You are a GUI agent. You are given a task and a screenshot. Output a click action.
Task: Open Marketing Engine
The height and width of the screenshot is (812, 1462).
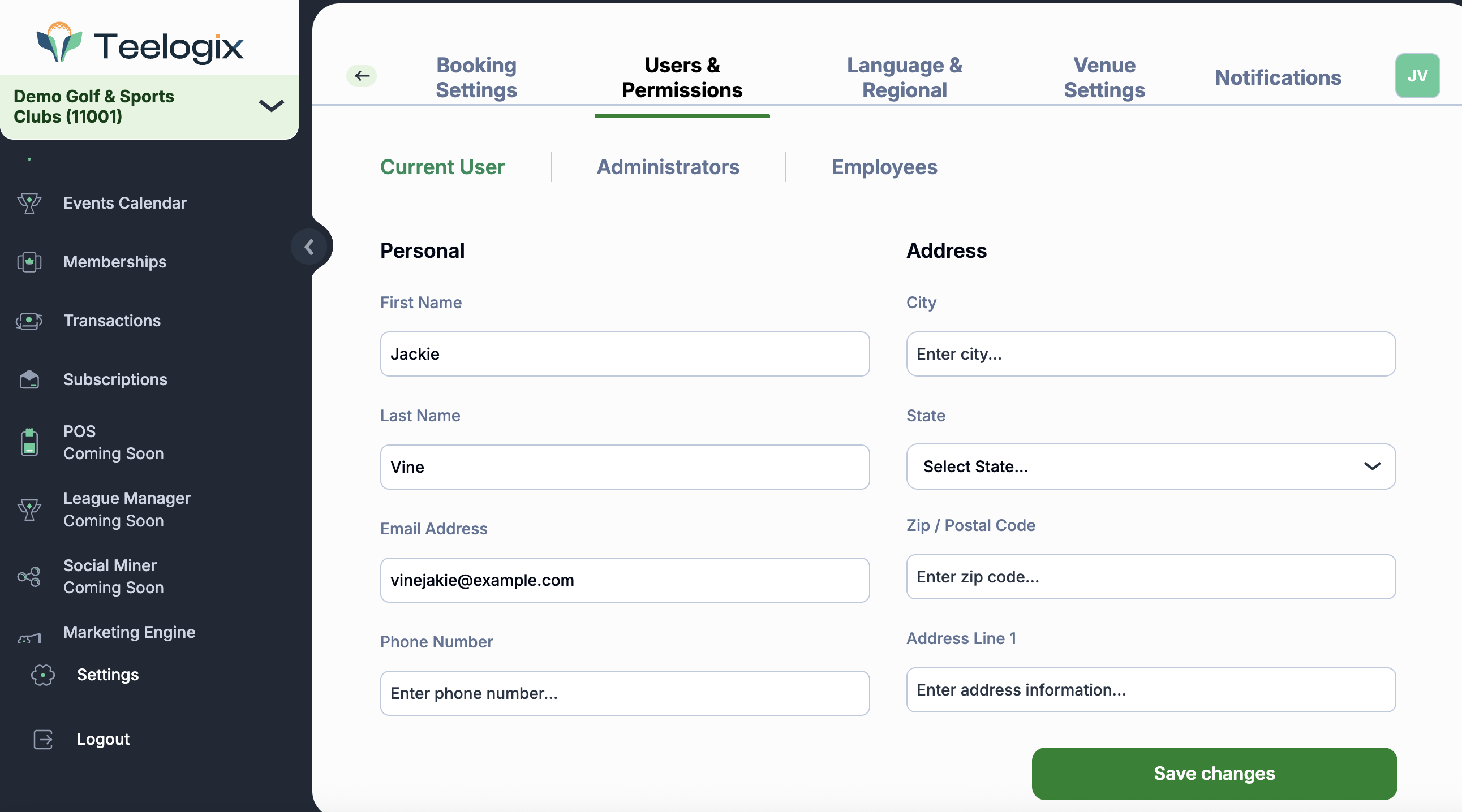[x=130, y=632]
